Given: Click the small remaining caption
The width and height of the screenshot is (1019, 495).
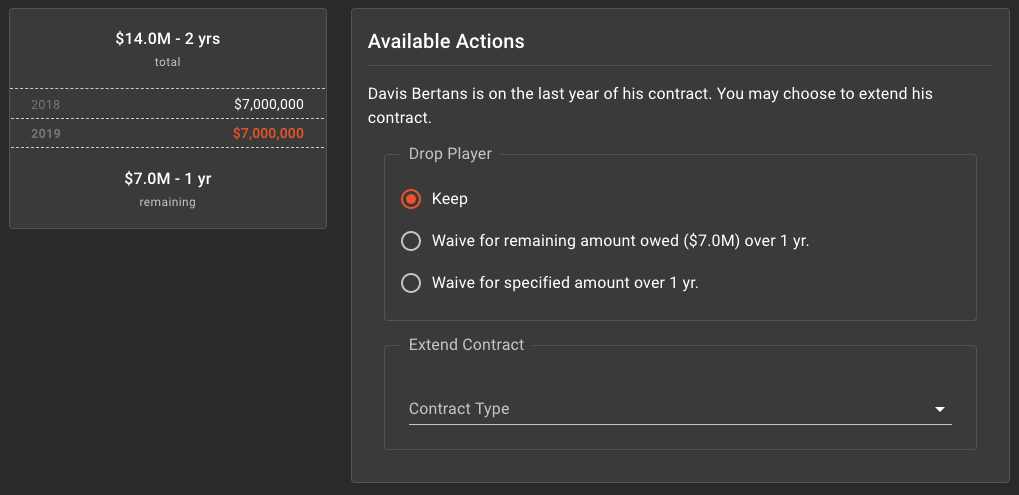Looking at the screenshot, I should [x=168, y=202].
